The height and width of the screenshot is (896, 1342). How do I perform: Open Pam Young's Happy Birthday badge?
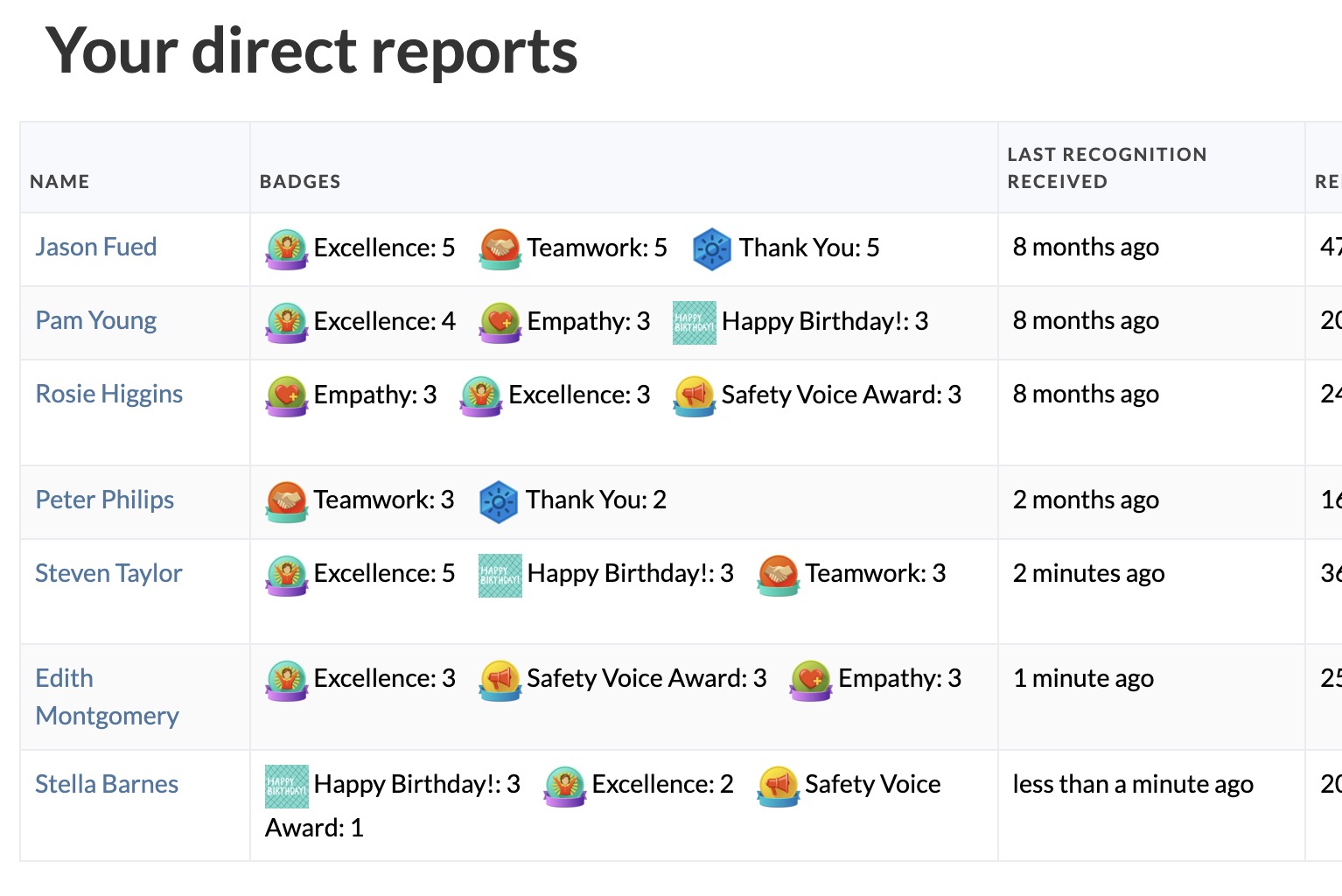pyautogui.click(x=694, y=321)
